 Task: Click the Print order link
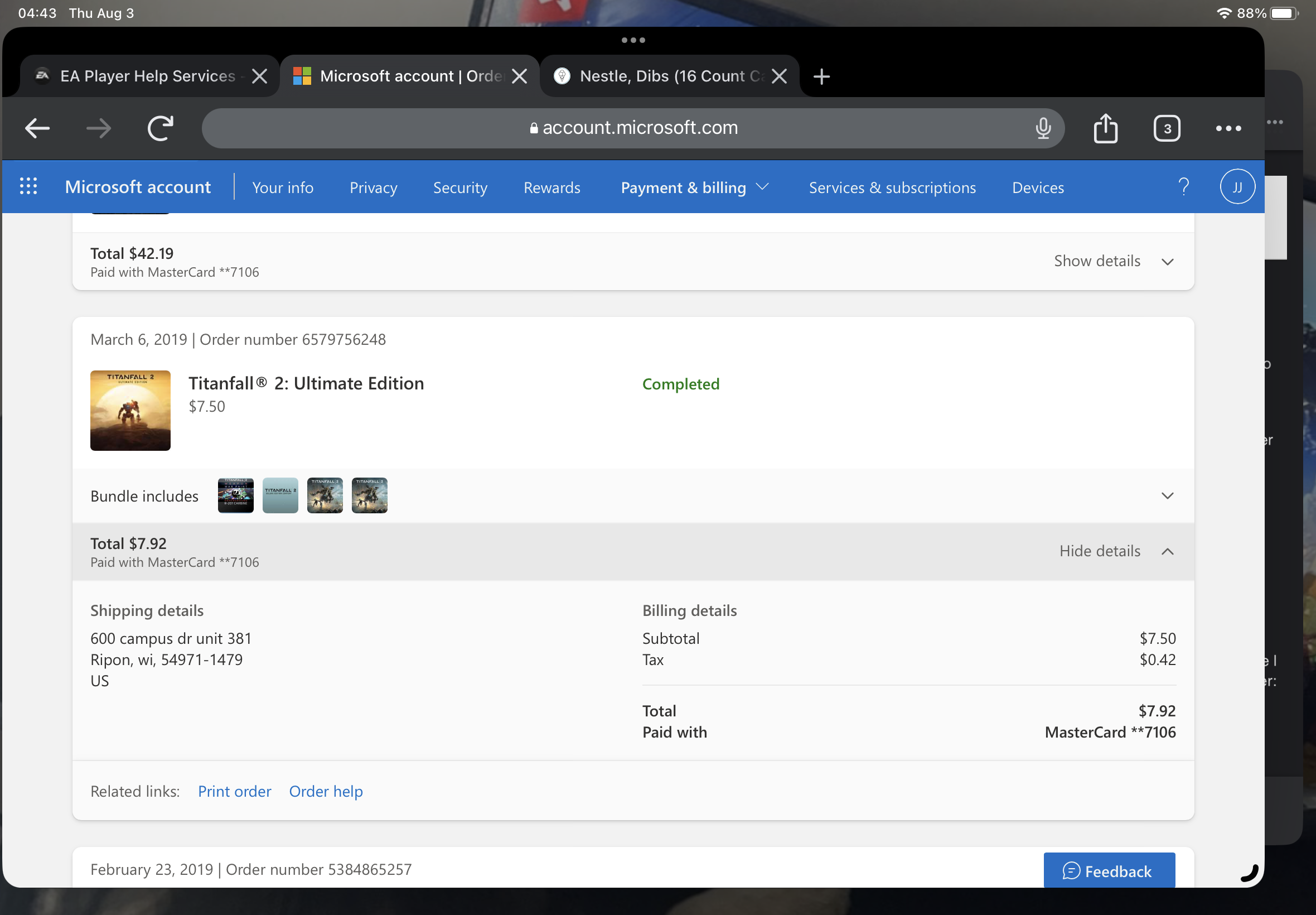[x=234, y=791]
